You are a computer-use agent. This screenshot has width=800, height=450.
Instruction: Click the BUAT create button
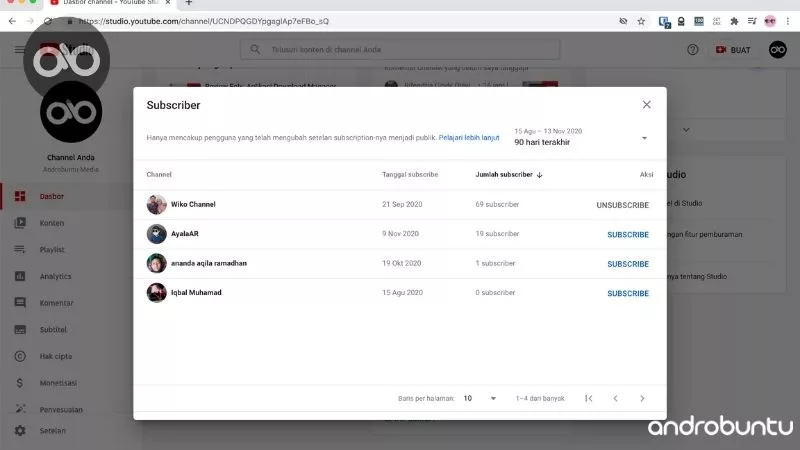(x=733, y=50)
